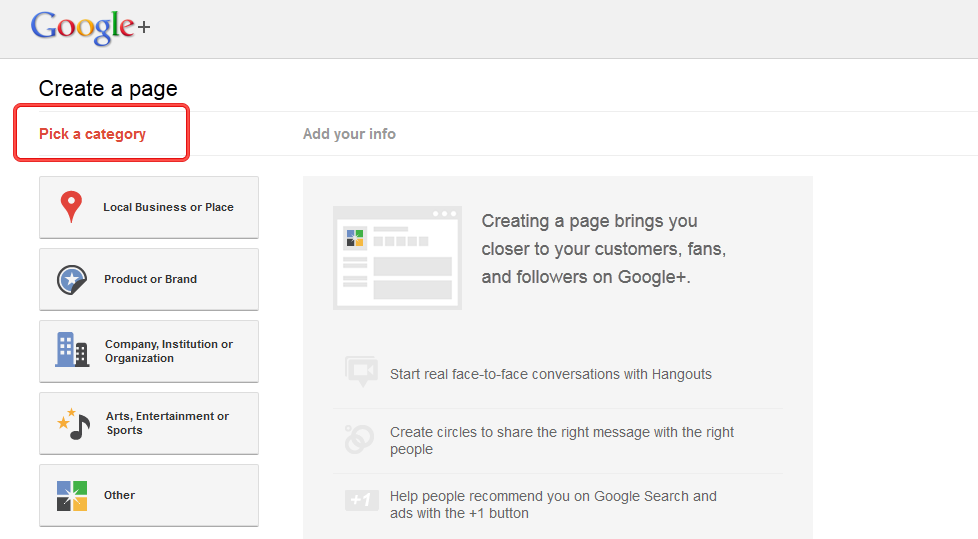
Task: Click the colored squares Other icon
Action: pos(72,496)
